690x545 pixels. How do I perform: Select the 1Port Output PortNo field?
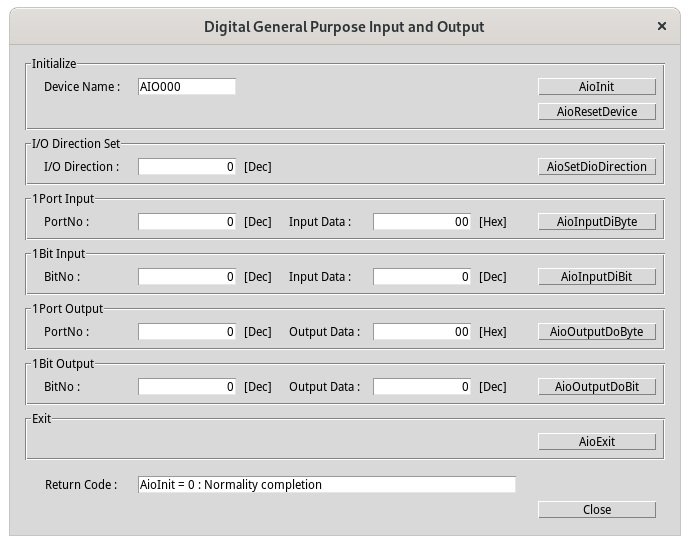pos(187,332)
